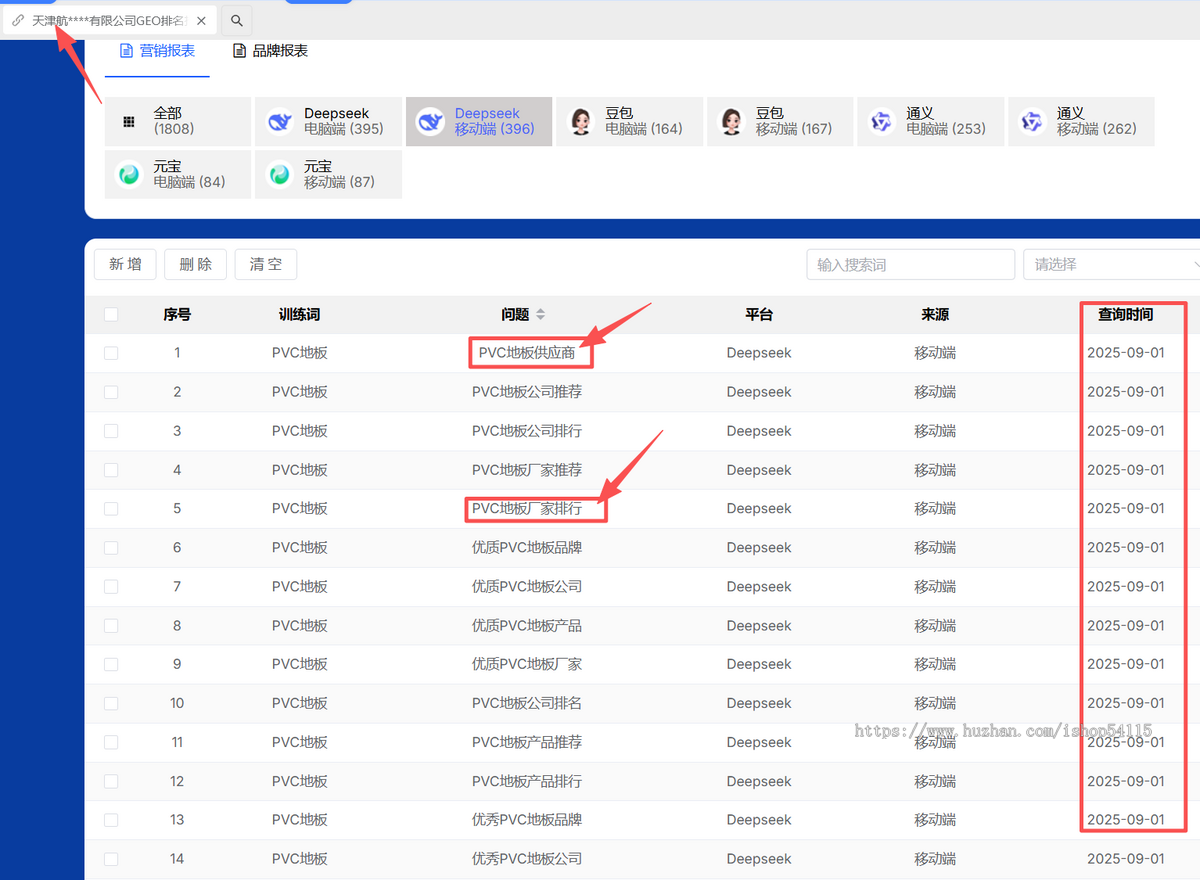
Task: Sort the table by the 问题 column
Action: 541,314
